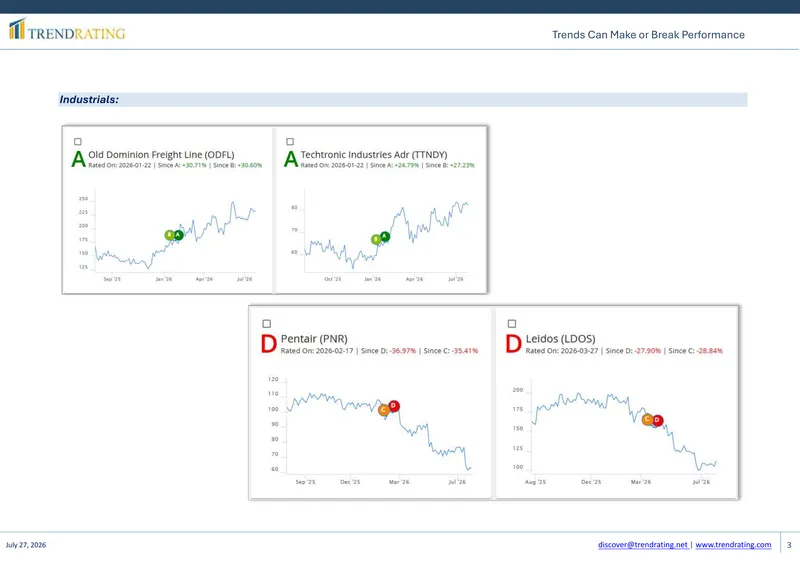Click ODFL Since A +30.71% value
The height and width of the screenshot is (566, 800).
(x=194, y=165)
